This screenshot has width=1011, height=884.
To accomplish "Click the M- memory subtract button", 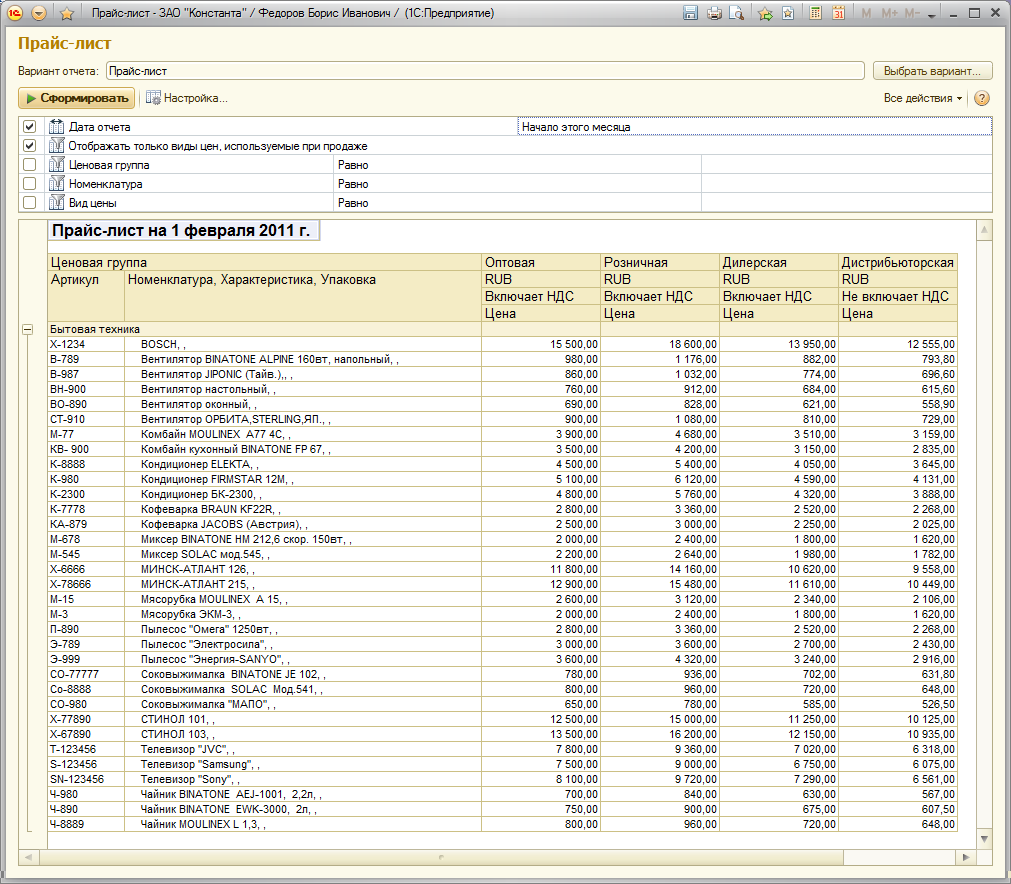I will coord(912,13).
